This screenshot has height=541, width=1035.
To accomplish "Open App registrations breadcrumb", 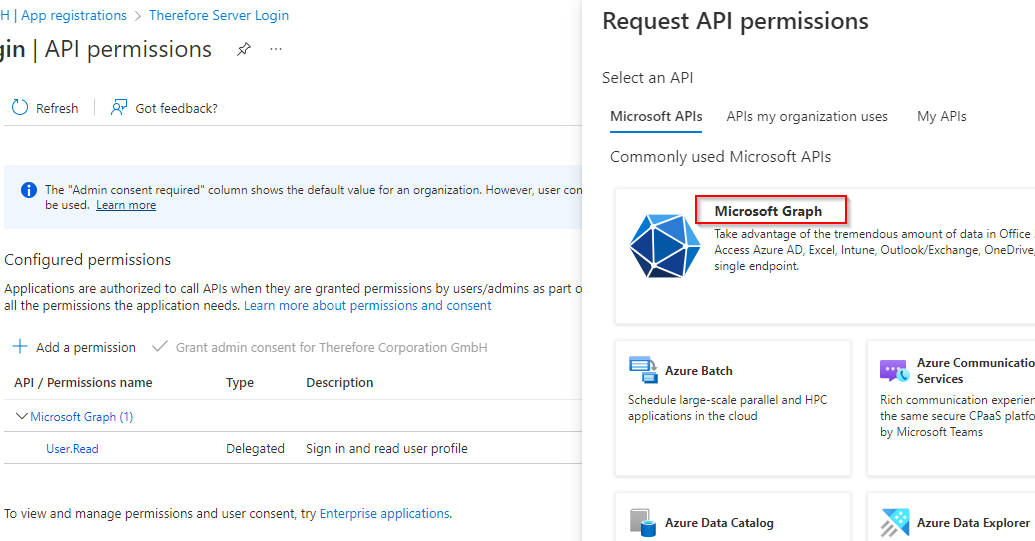I will (73, 15).
